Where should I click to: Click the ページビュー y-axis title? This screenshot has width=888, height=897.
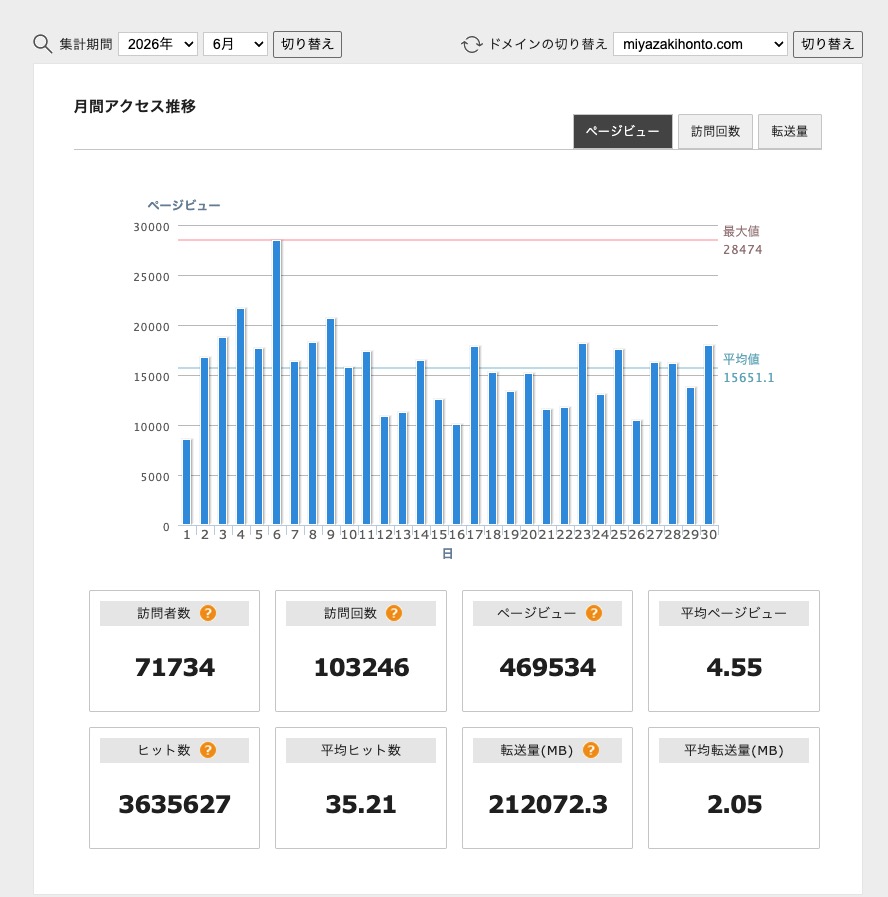(x=184, y=205)
